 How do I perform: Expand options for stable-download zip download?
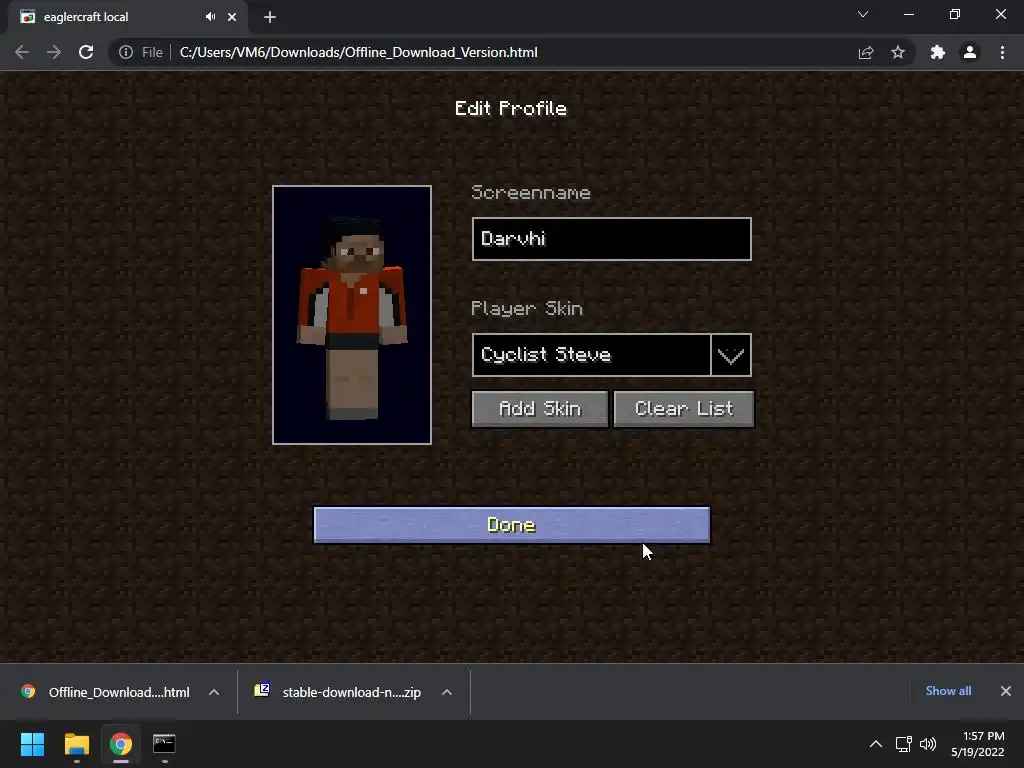pos(447,692)
